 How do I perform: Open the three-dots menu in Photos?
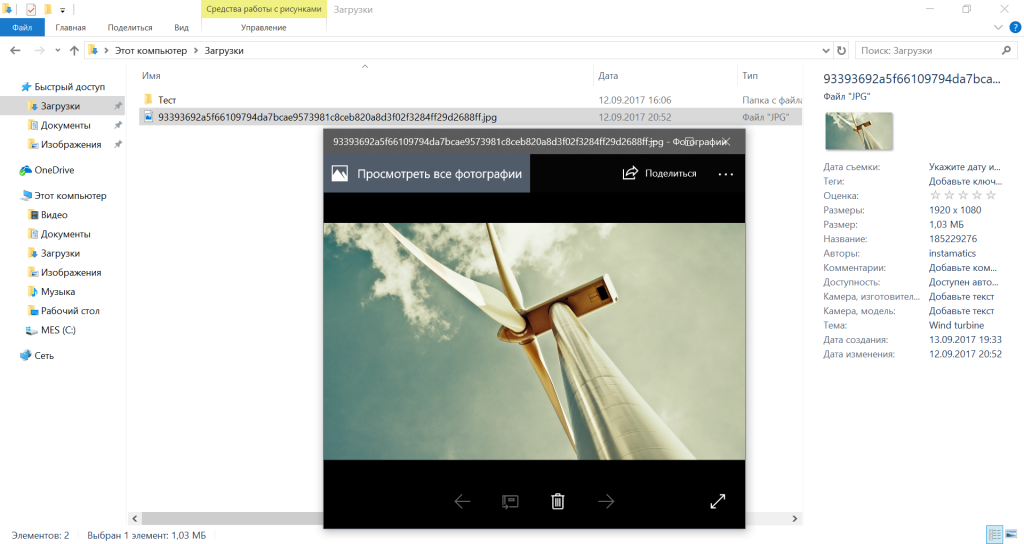(726, 174)
